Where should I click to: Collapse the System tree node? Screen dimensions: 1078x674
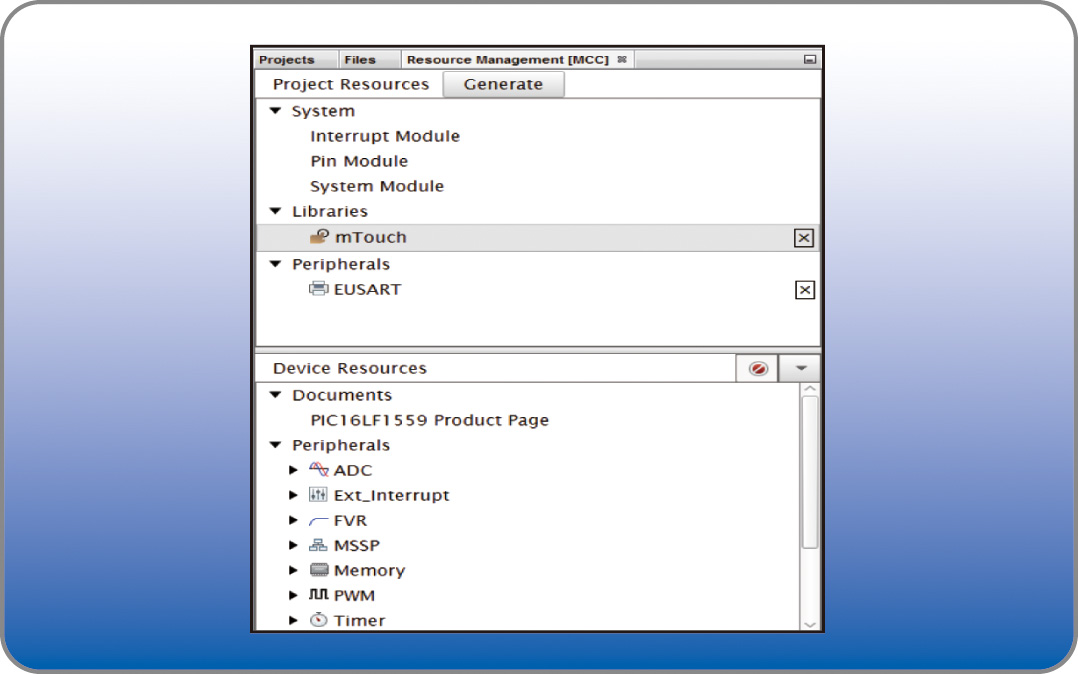276,111
